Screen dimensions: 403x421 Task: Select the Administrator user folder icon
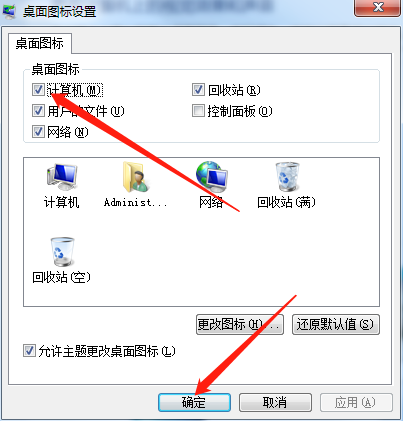coord(135,176)
